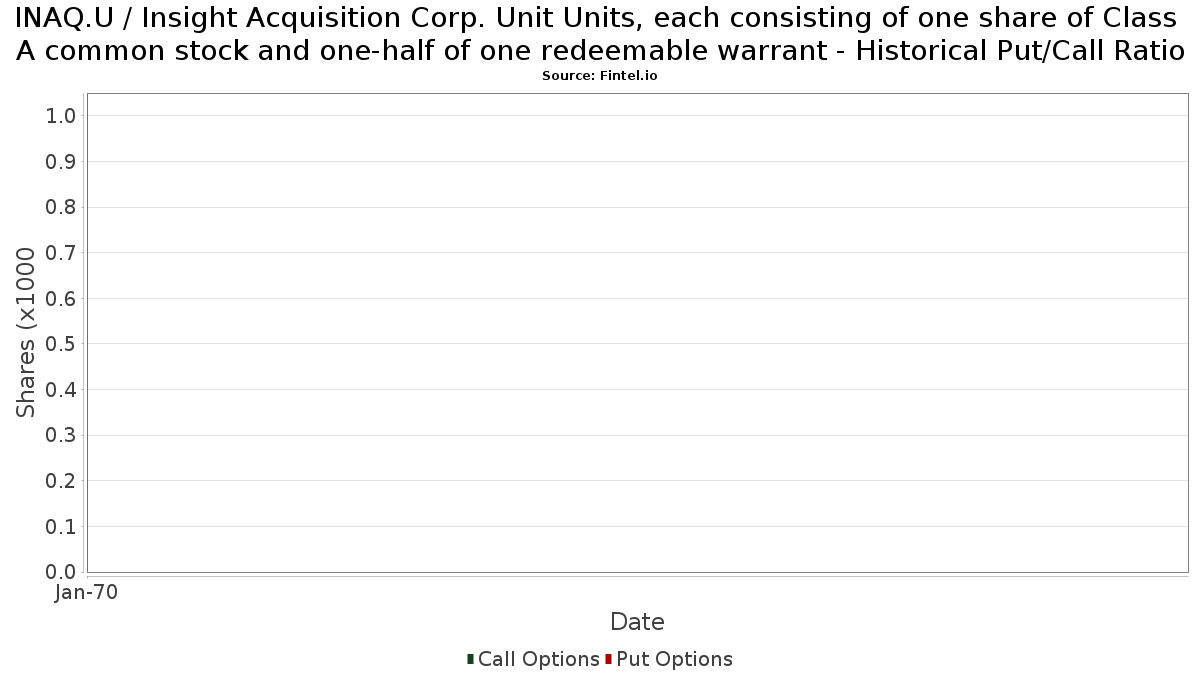
Task: Click the 0.7 y-axis tick label
Action: [x=61, y=253]
